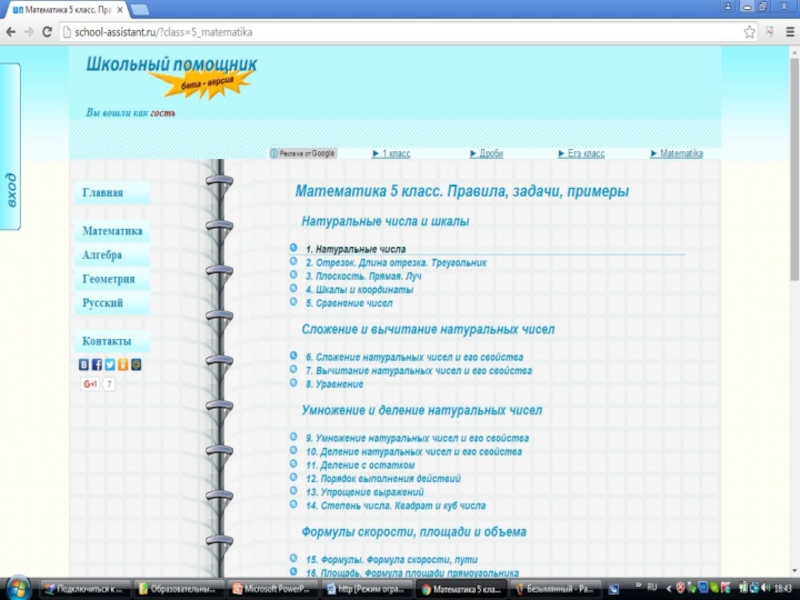Open lesson '12. Порядок выполнения действий'
Screen dimensions: 800x600
tap(383, 479)
